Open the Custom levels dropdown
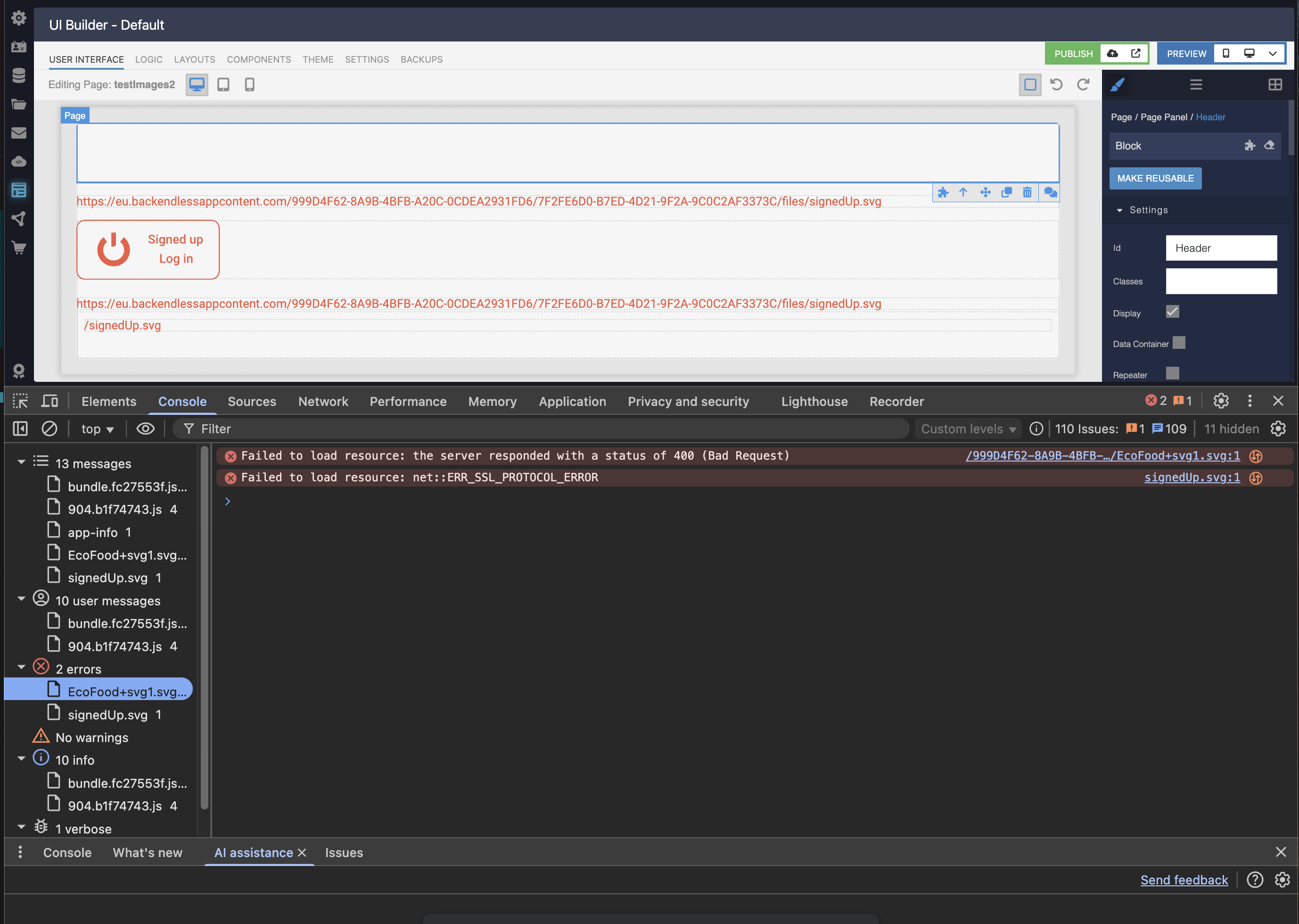This screenshot has width=1299, height=924. coord(968,429)
